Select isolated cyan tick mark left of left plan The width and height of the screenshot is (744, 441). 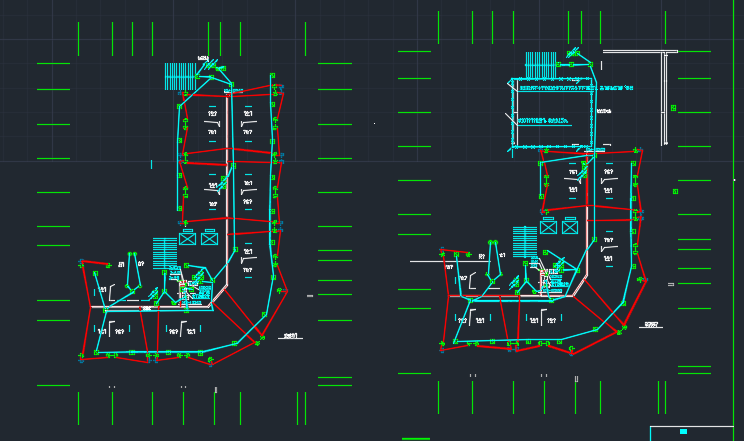coord(151,164)
